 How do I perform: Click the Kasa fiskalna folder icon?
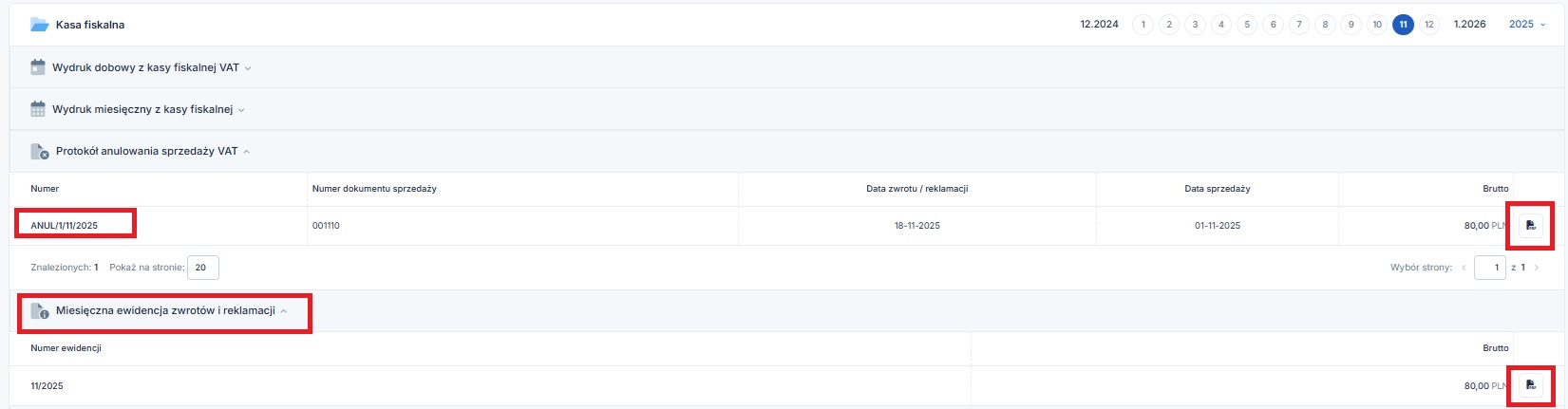(39, 25)
